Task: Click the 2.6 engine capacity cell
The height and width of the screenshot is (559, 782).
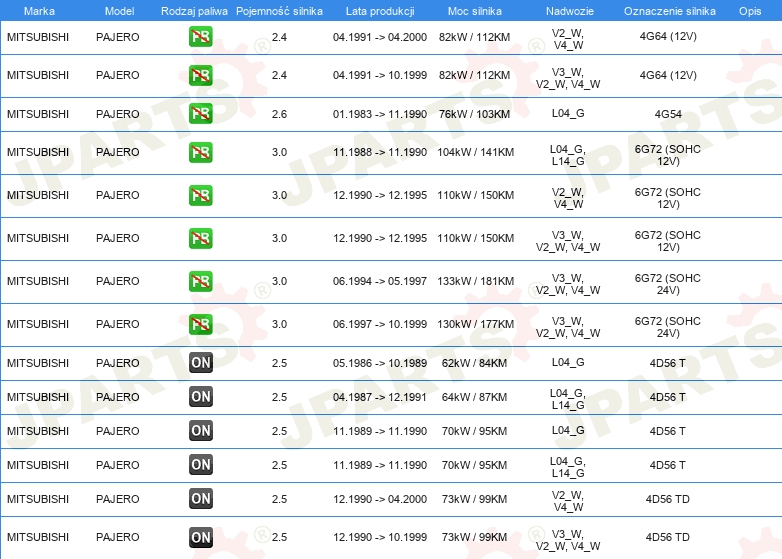Action: point(279,114)
